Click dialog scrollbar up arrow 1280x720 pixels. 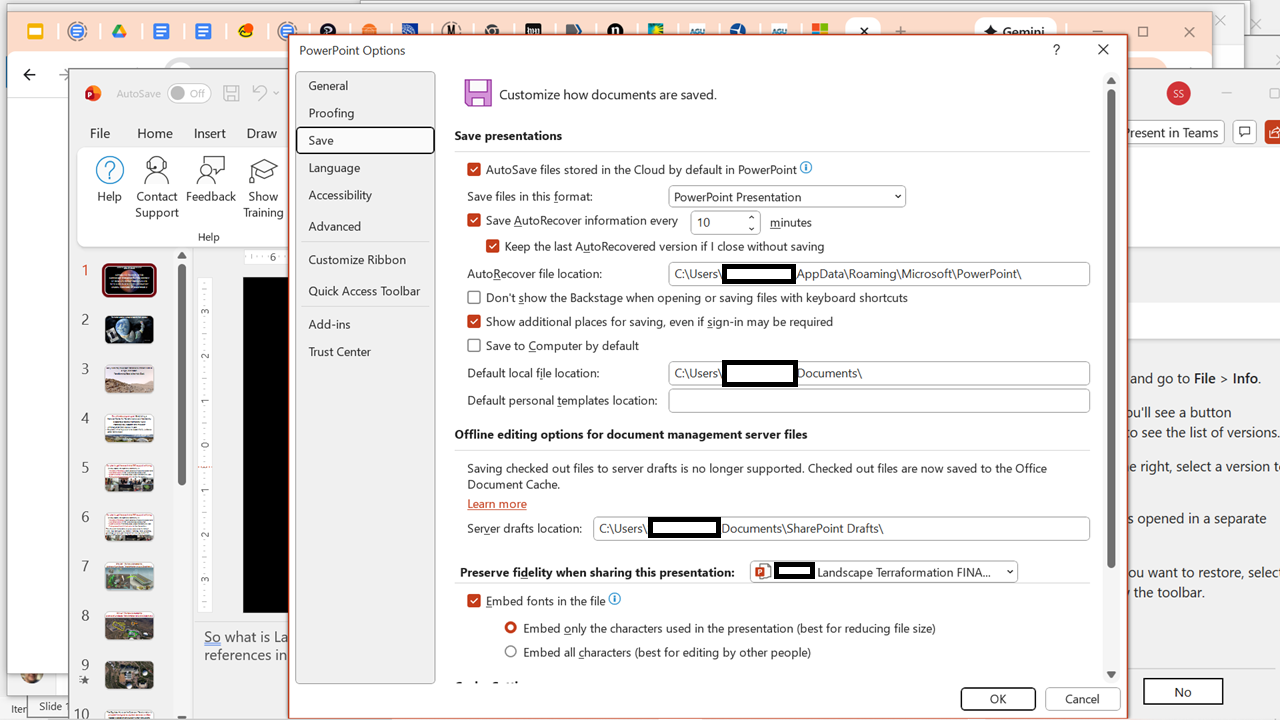point(1111,79)
